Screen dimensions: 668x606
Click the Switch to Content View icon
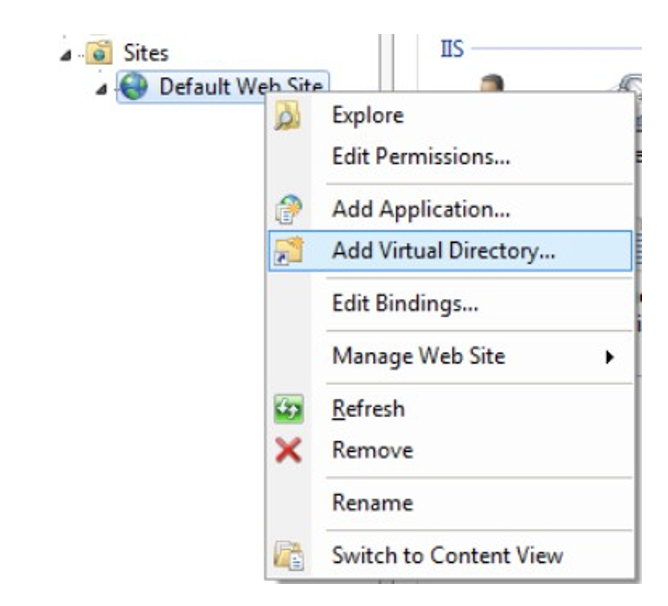(x=289, y=555)
